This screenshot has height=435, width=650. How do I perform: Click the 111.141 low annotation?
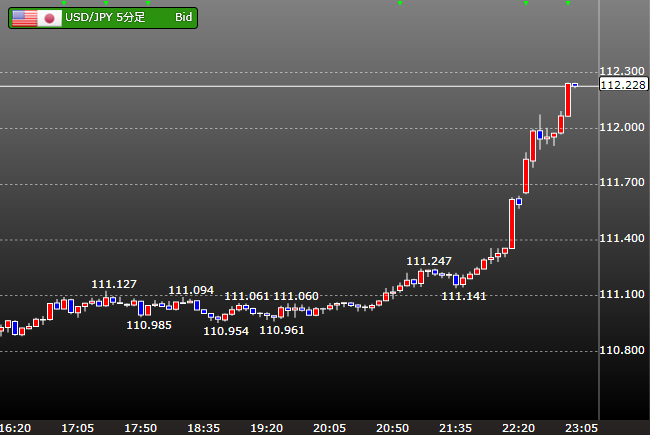click(464, 296)
